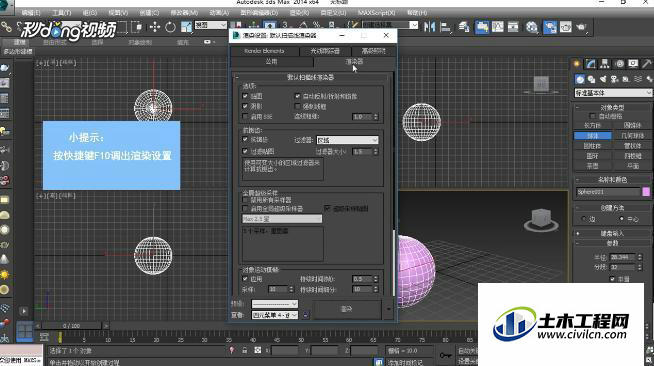Select the Space Warps category icon
This screenshot has height=366, width=654.
638,79
